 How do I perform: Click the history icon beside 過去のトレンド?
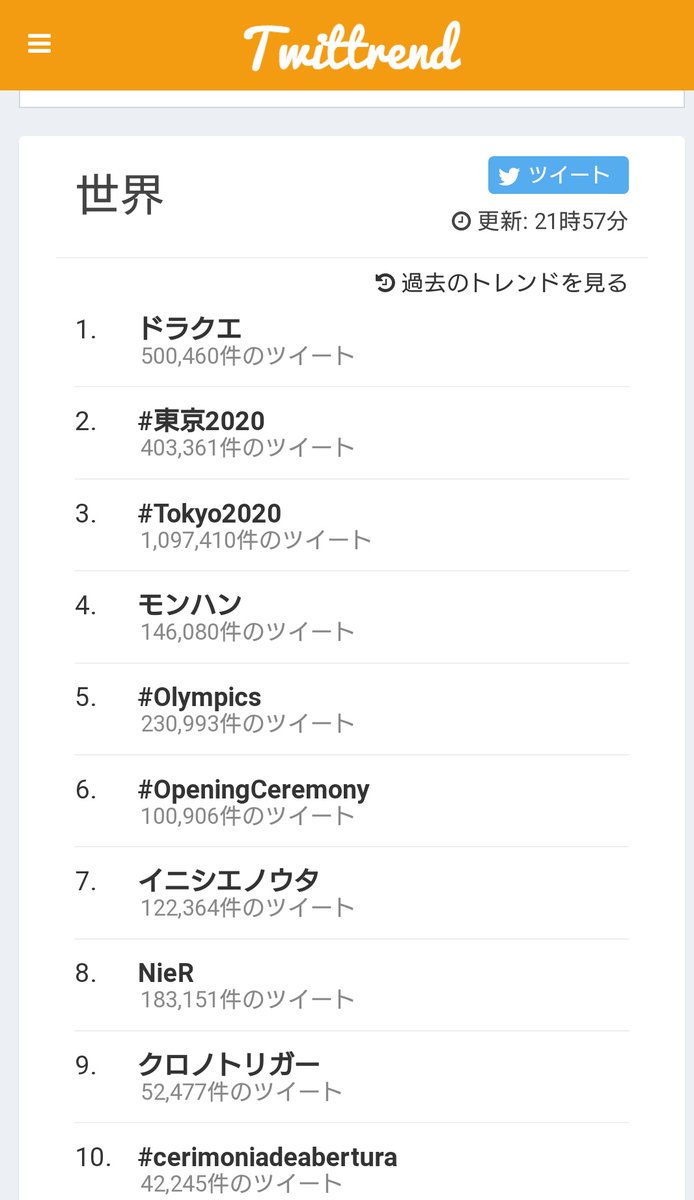pyautogui.click(x=385, y=283)
